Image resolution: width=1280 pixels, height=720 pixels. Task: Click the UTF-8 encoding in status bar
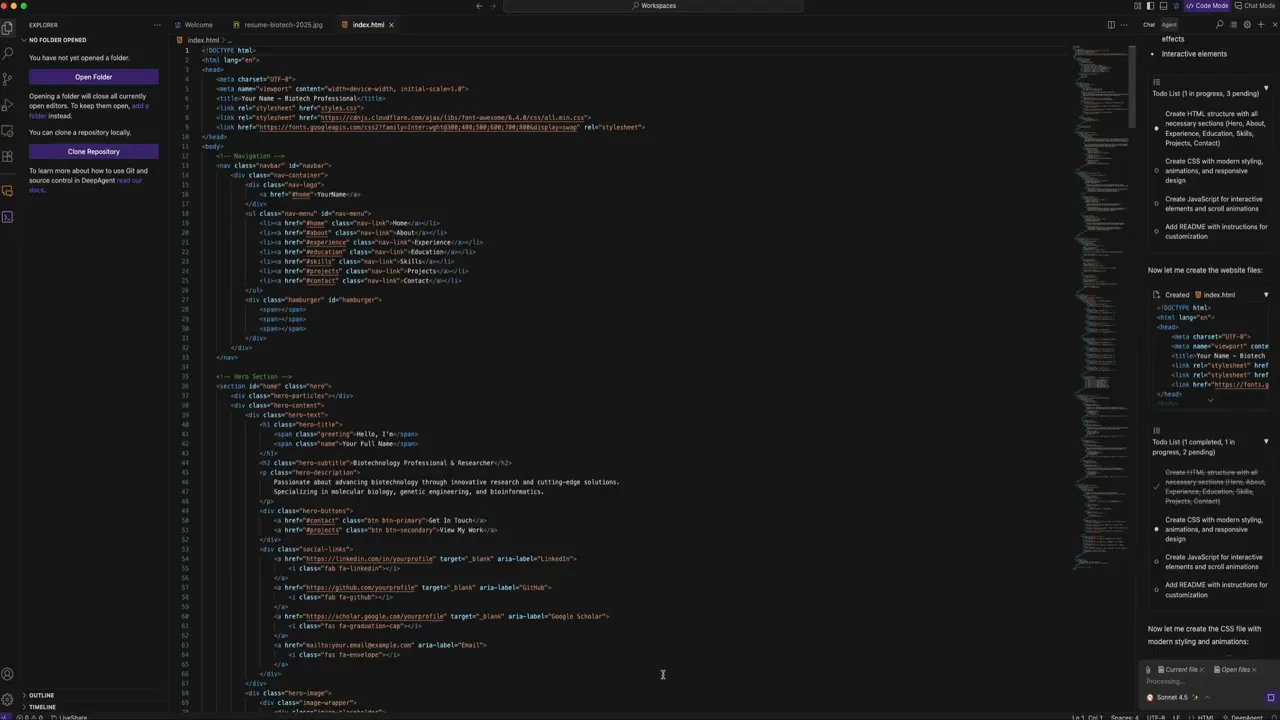click(1155, 717)
